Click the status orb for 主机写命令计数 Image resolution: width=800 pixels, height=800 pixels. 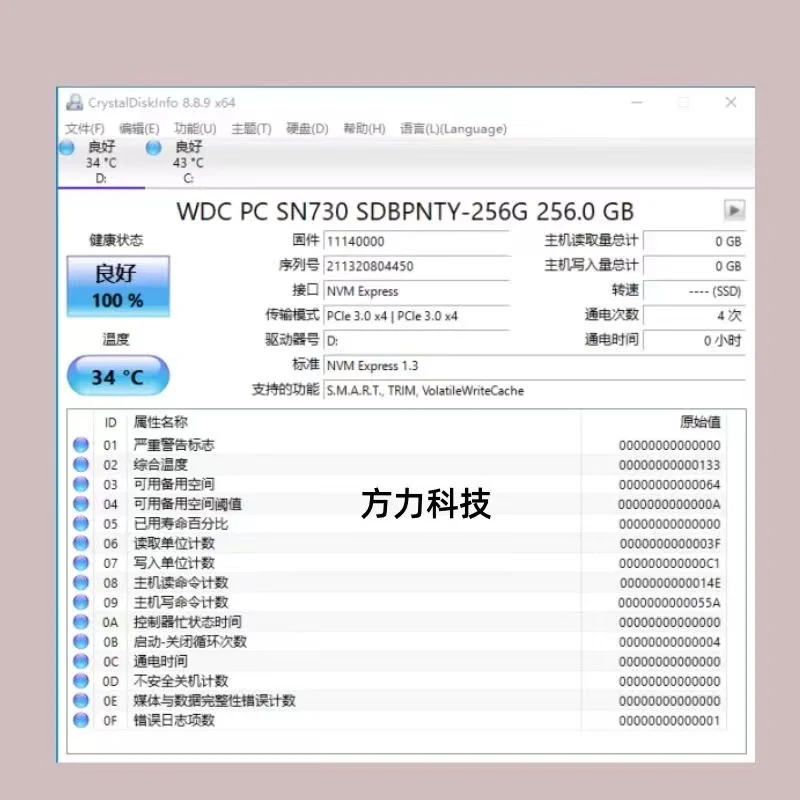pos(81,602)
